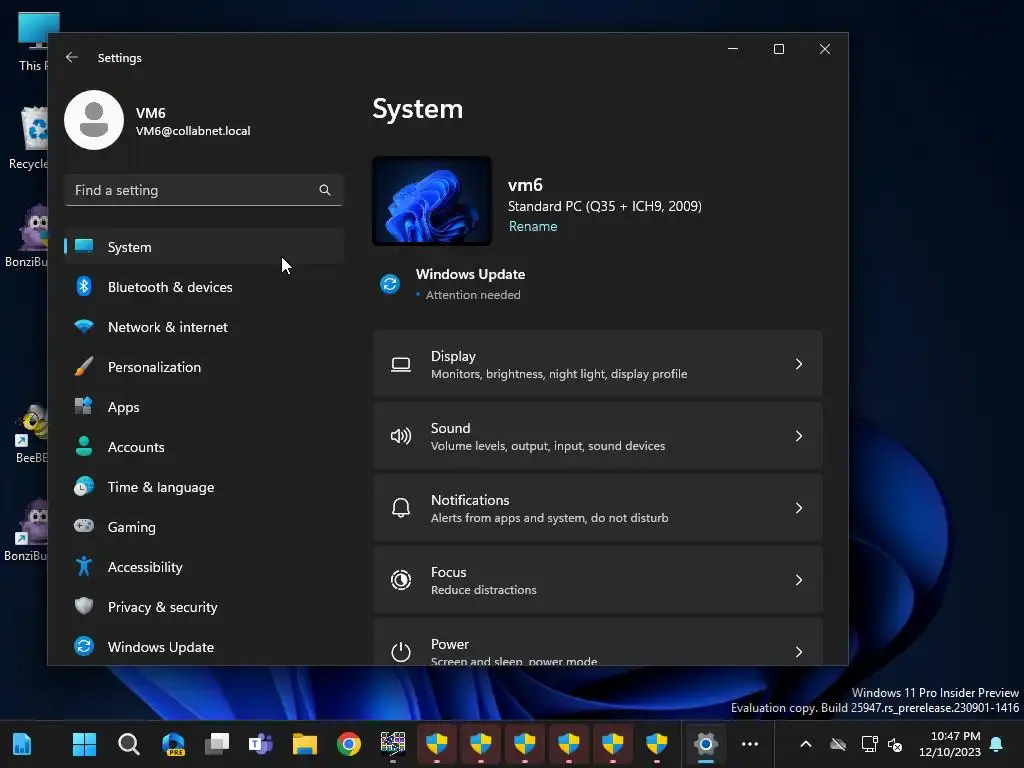Select System in the sidebar
The image size is (1024, 768).
204,247
